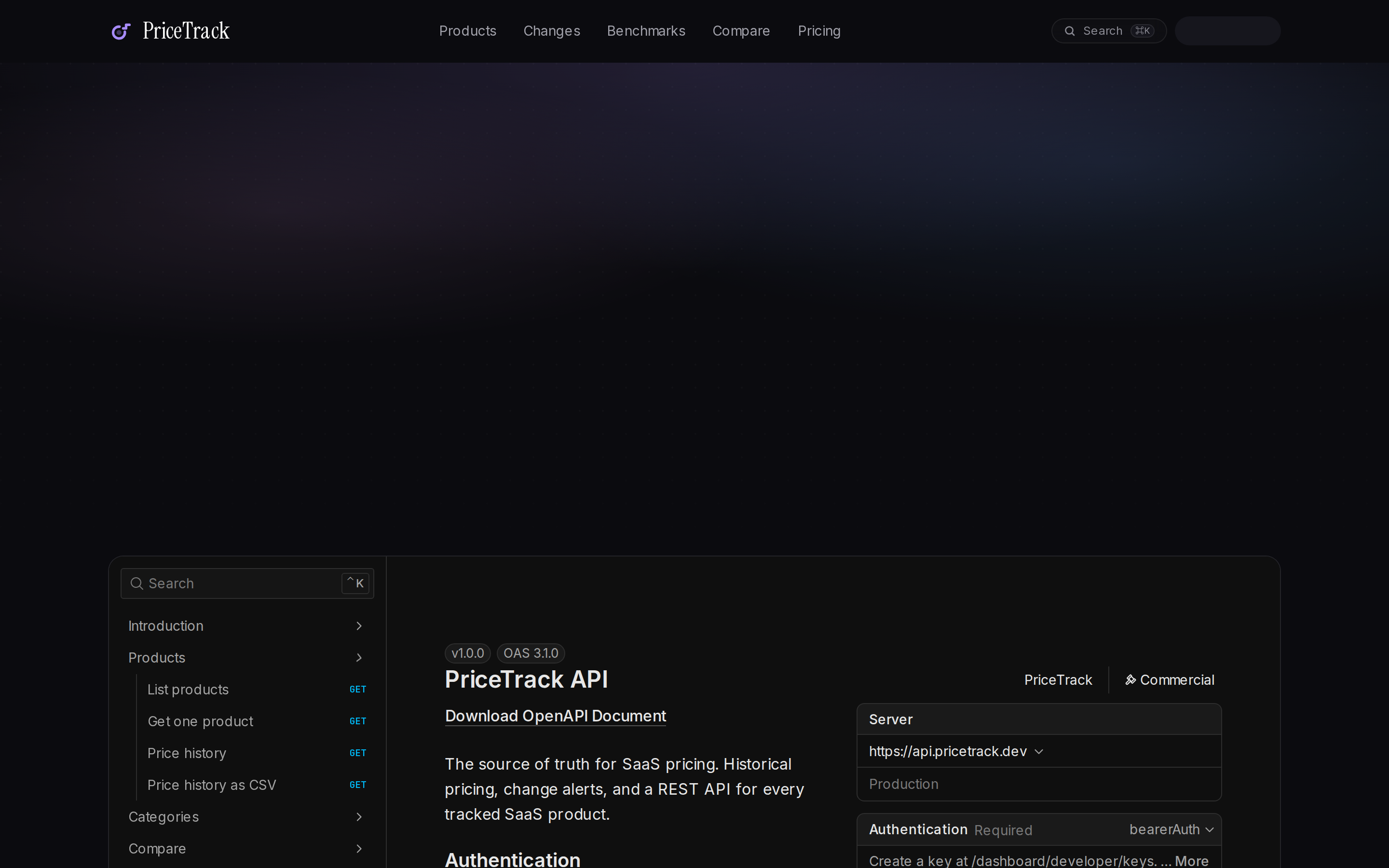1389x868 pixels.
Task: Click GET badge beside Price history as CSV
Action: point(357,785)
